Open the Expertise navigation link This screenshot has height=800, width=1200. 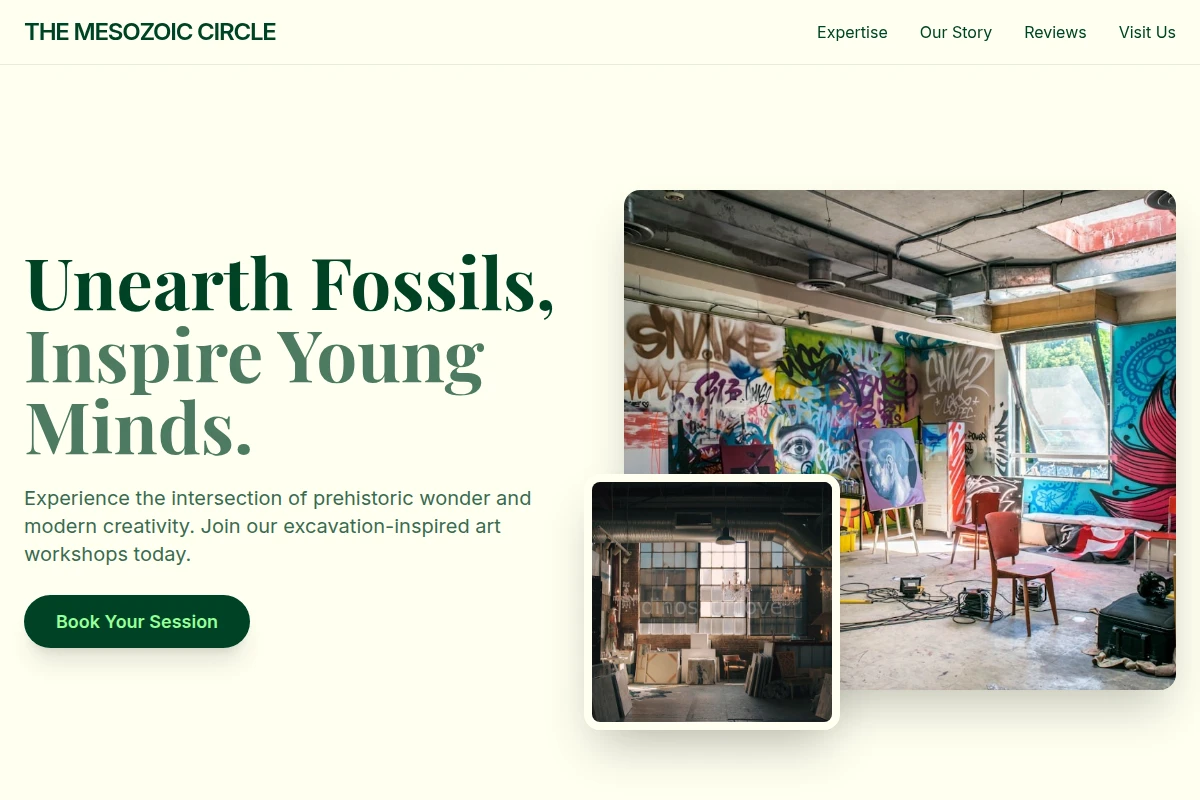click(852, 32)
